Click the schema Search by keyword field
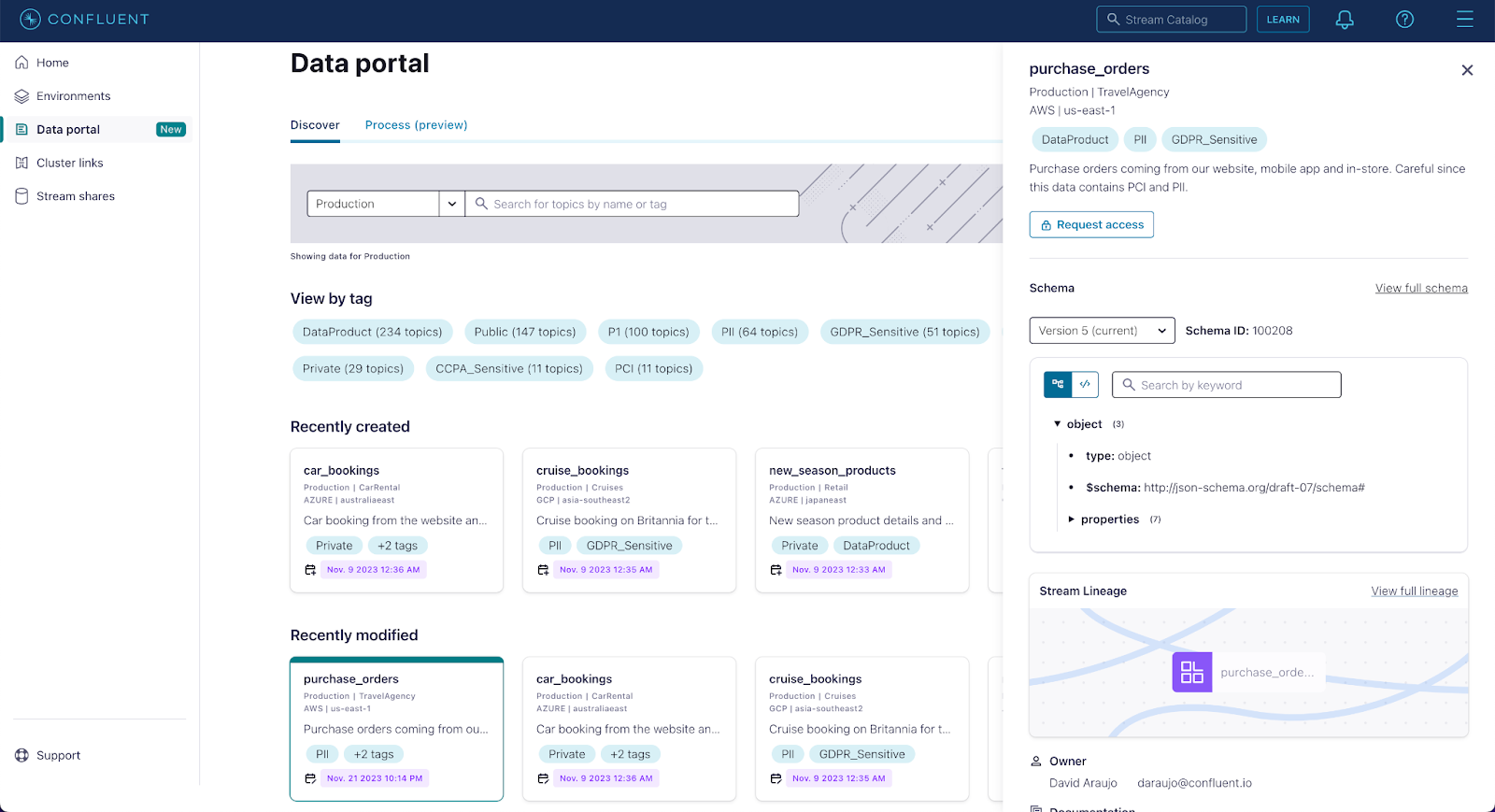Image resolution: width=1495 pixels, height=812 pixels. coord(1226,385)
